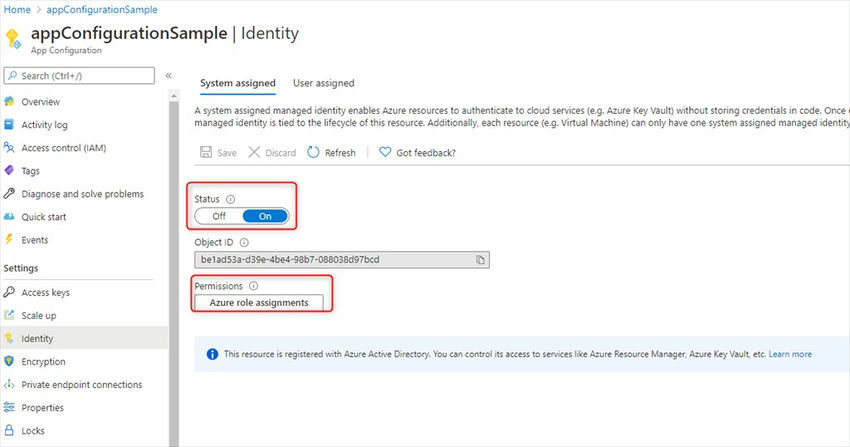Click the Object ID info icon
The width and height of the screenshot is (850, 447).
(244, 242)
